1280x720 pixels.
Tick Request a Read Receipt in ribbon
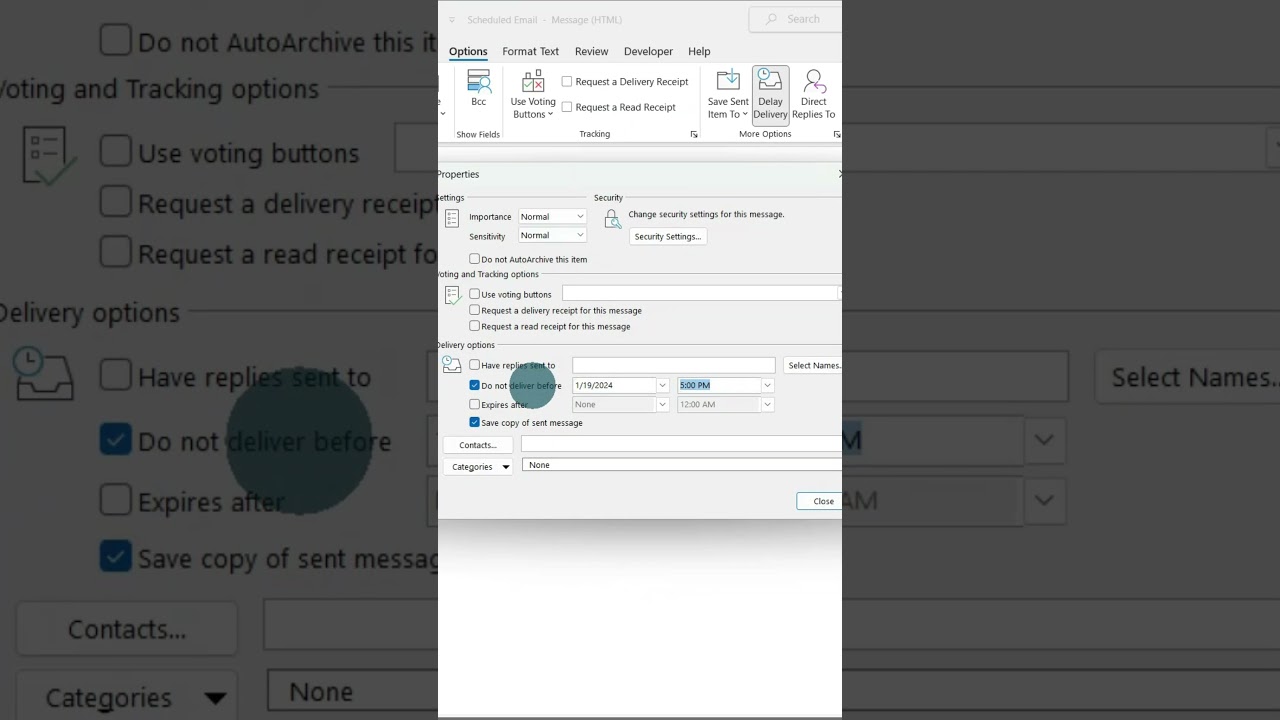click(567, 107)
